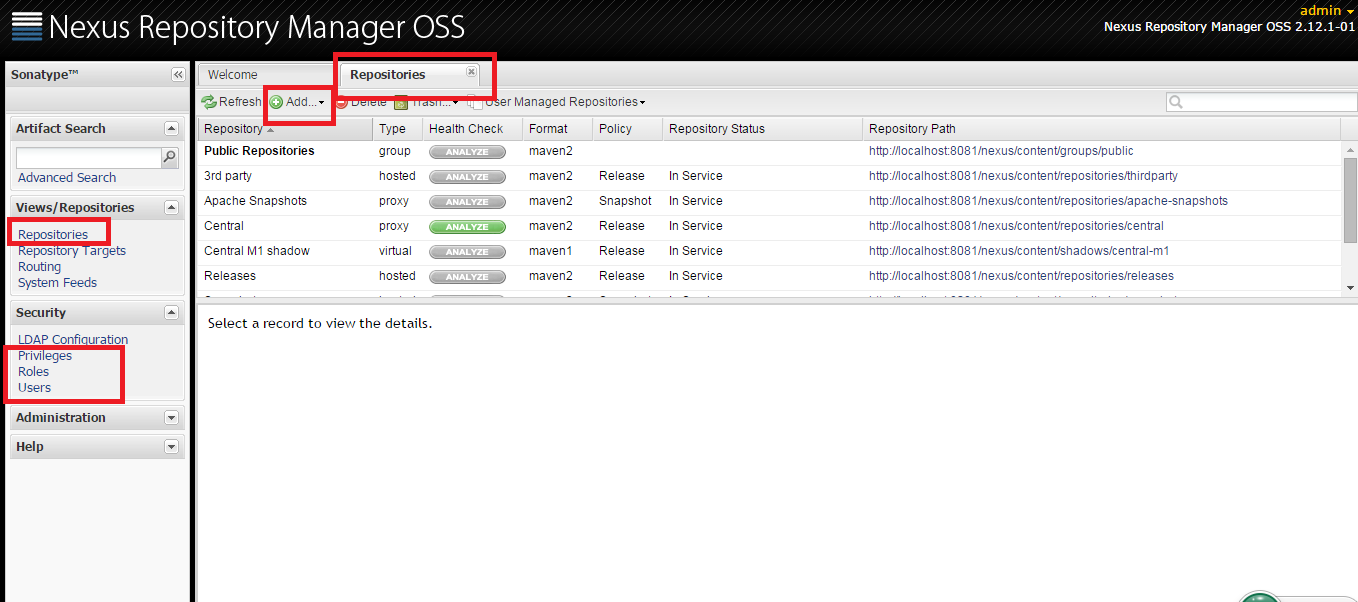Open System Feeds link
This screenshot has width=1358, height=602.
coord(57,283)
